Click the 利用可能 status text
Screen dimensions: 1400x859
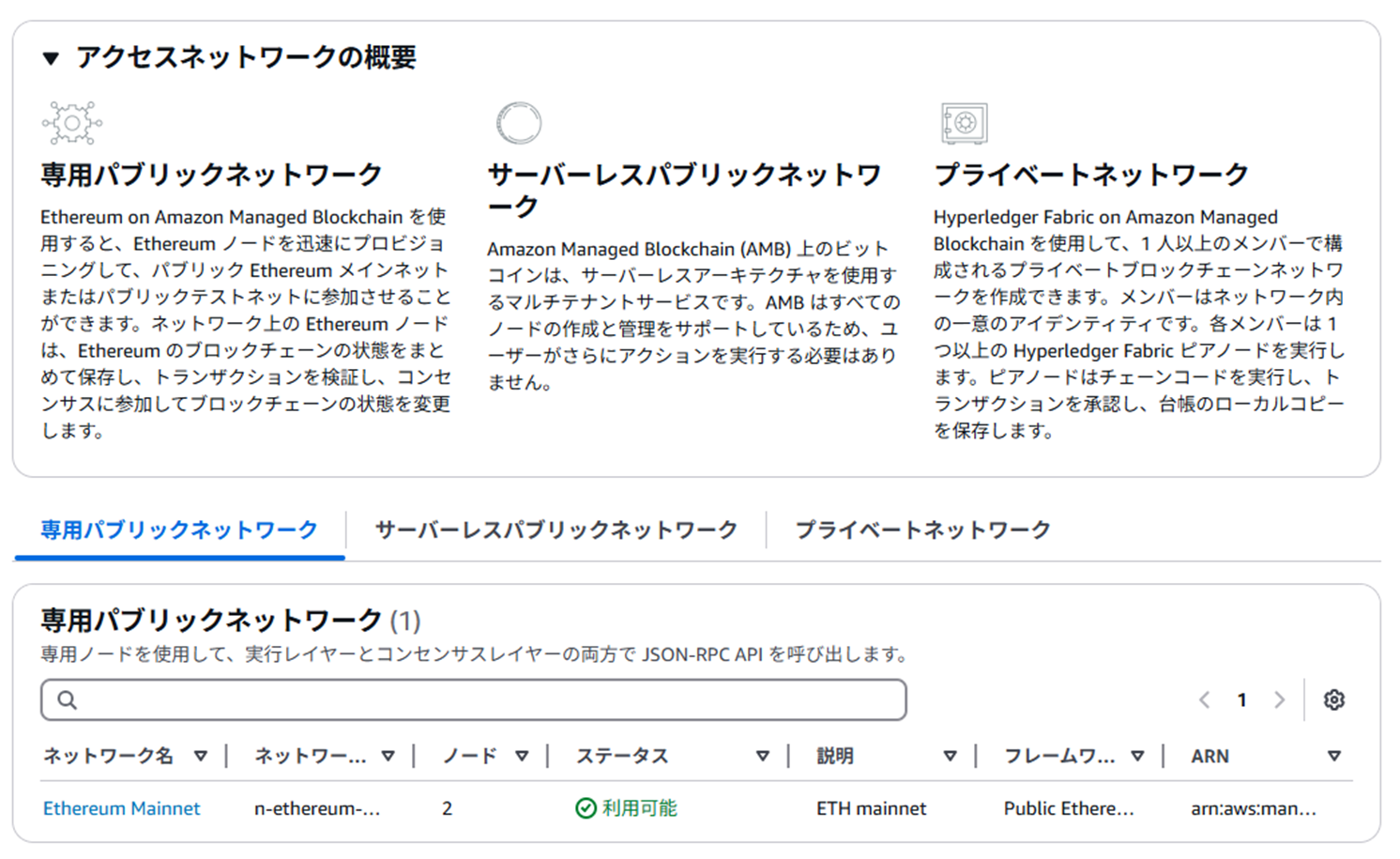pos(639,808)
